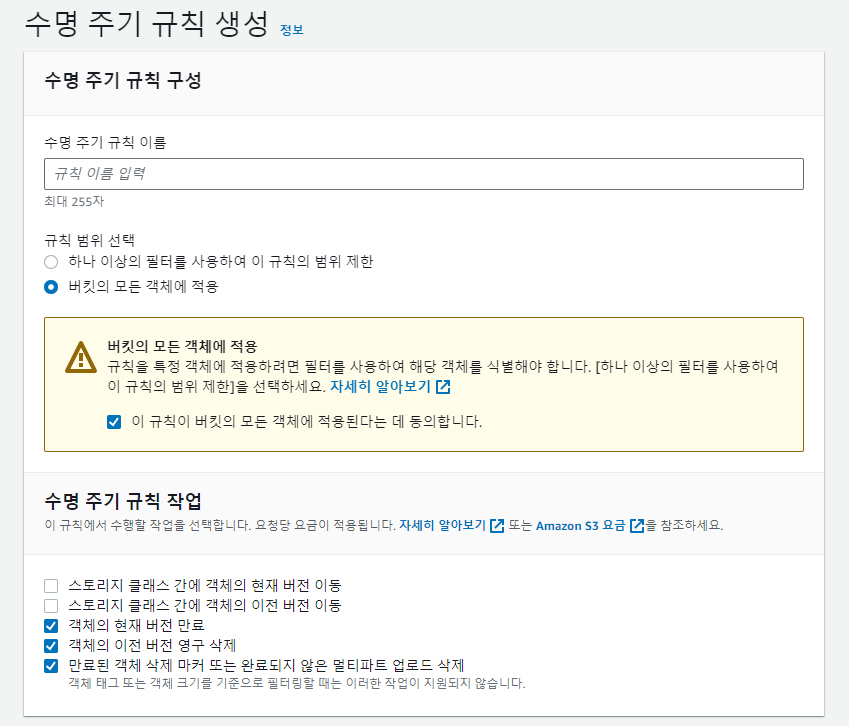This screenshot has width=849, height=726.
Task: Uncheck 객체의 이전 버전 영구 삭제 checkbox
Action: click(51, 646)
